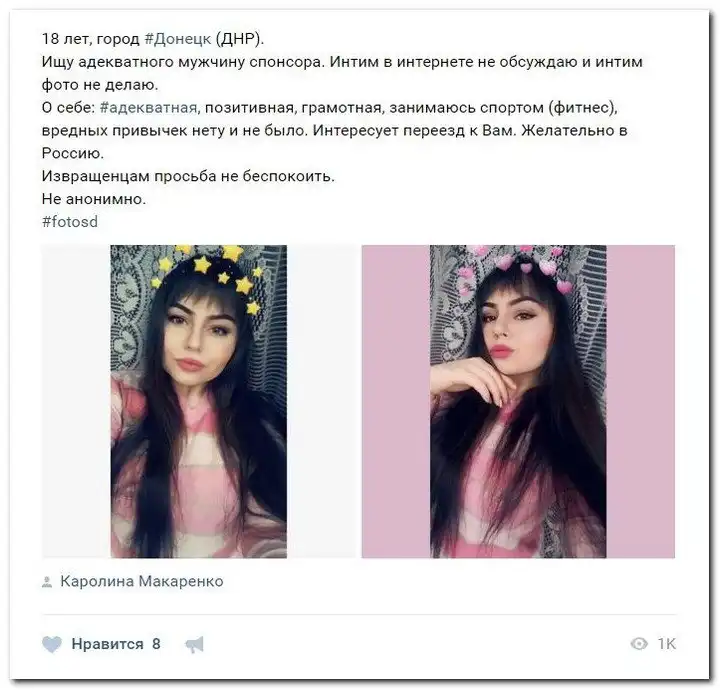Click the like count number 8
This screenshot has height=690, width=720.
[x=156, y=644]
